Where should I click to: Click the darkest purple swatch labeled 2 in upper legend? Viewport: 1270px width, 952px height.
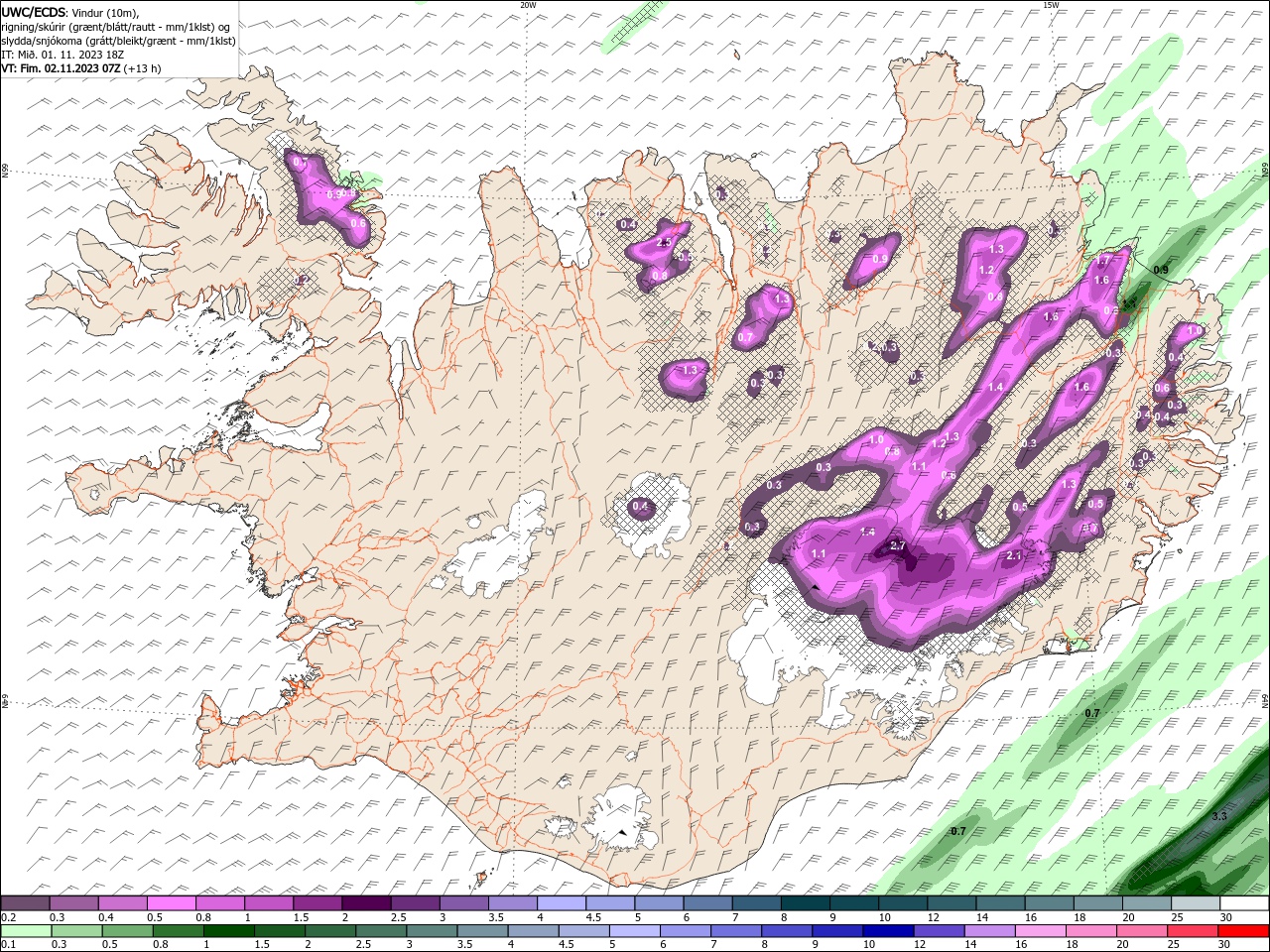(365, 903)
